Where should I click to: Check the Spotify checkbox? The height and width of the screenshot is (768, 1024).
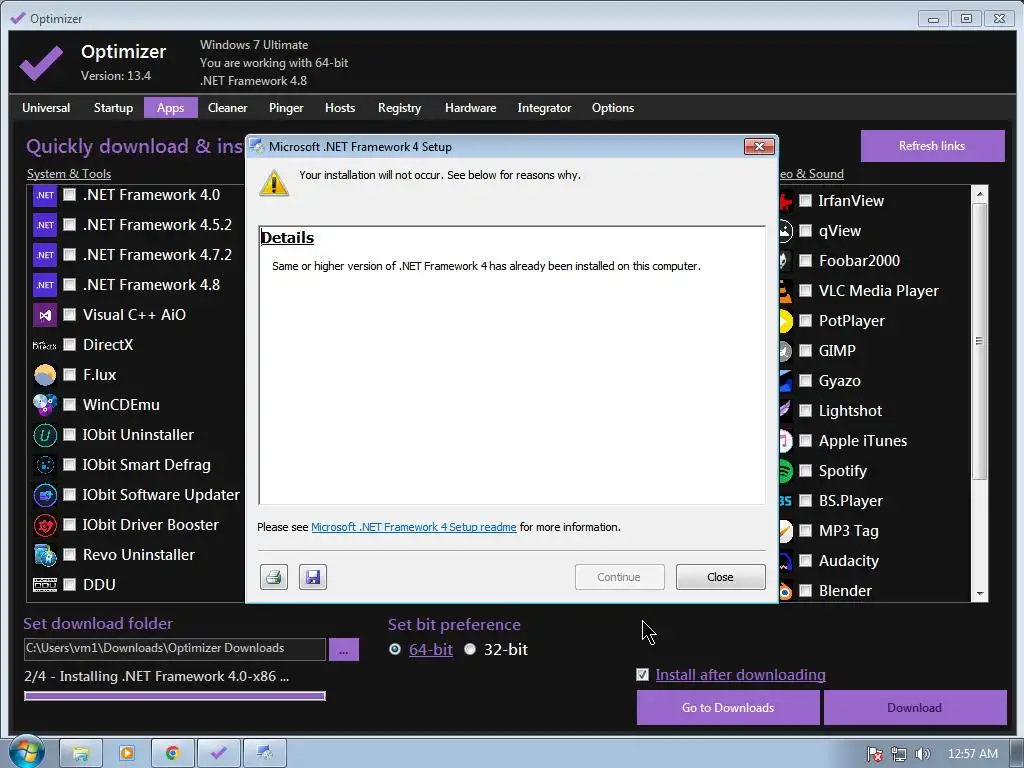[806, 471]
